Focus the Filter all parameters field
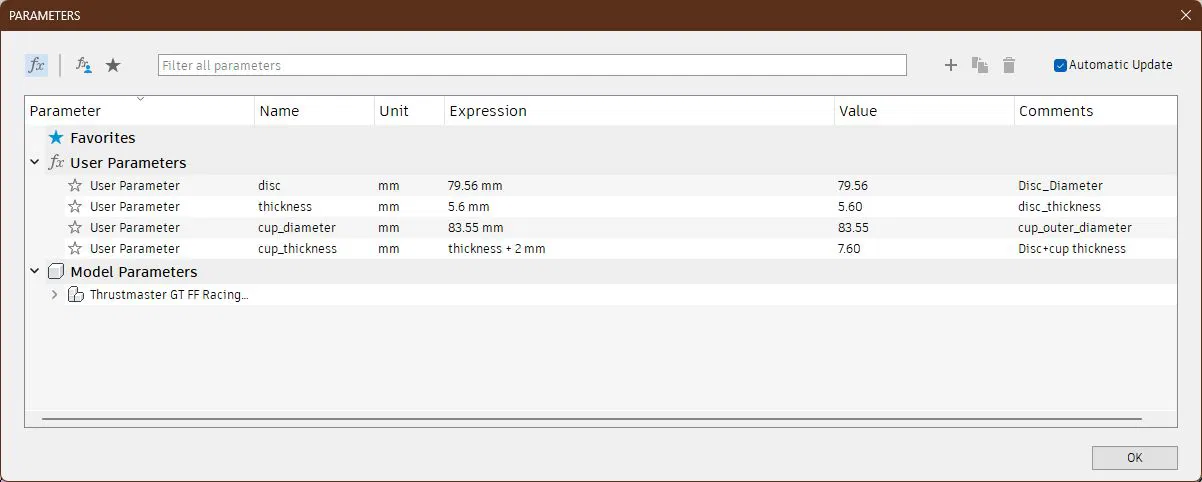 click(x=532, y=65)
